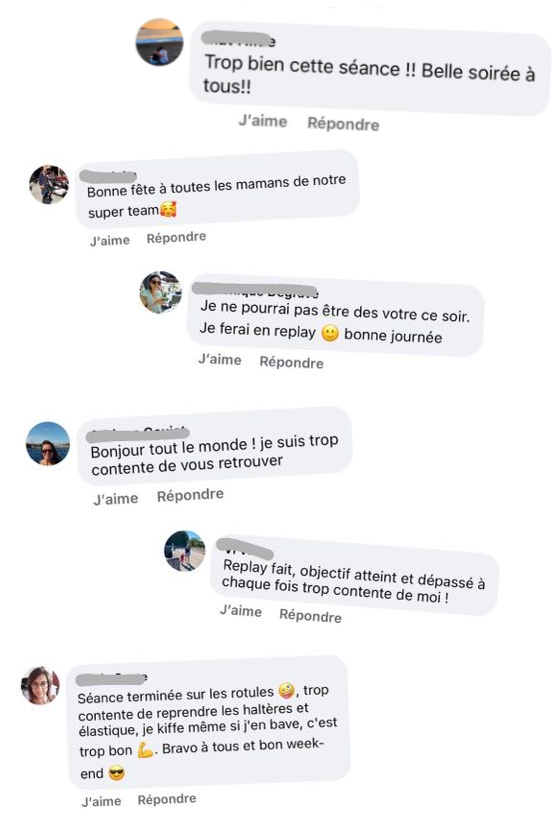Click Répondre under "Replay fait, objectif atteint" comment
The height and width of the screenshot is (825, 560).
310,615
